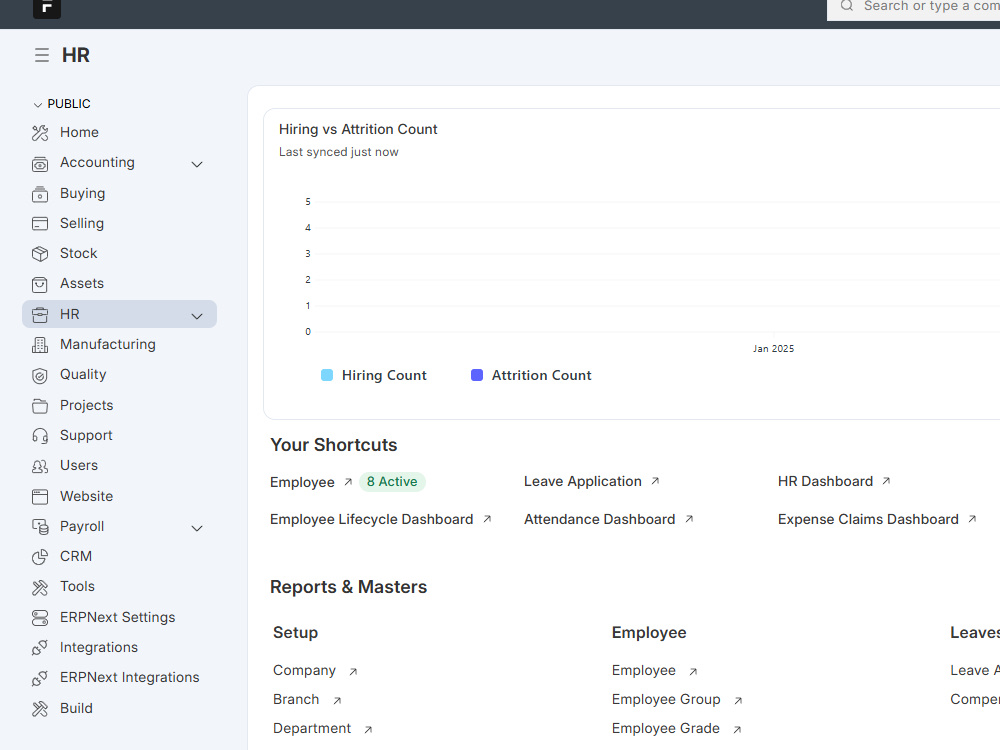Screen dimensions: 1000x750
Task: Click the Assets sidebar icon
Action: coord(40,284)
